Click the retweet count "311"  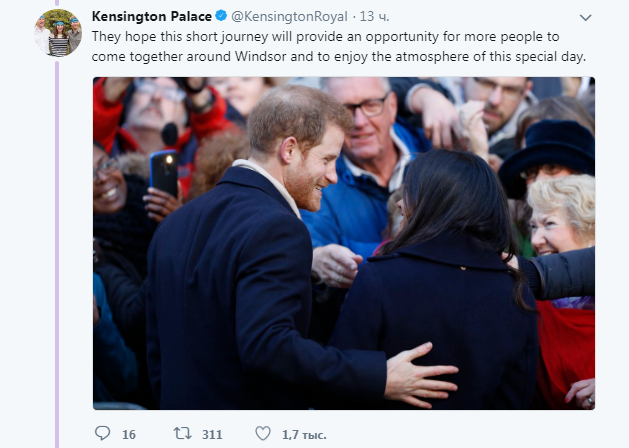[211, 434]
